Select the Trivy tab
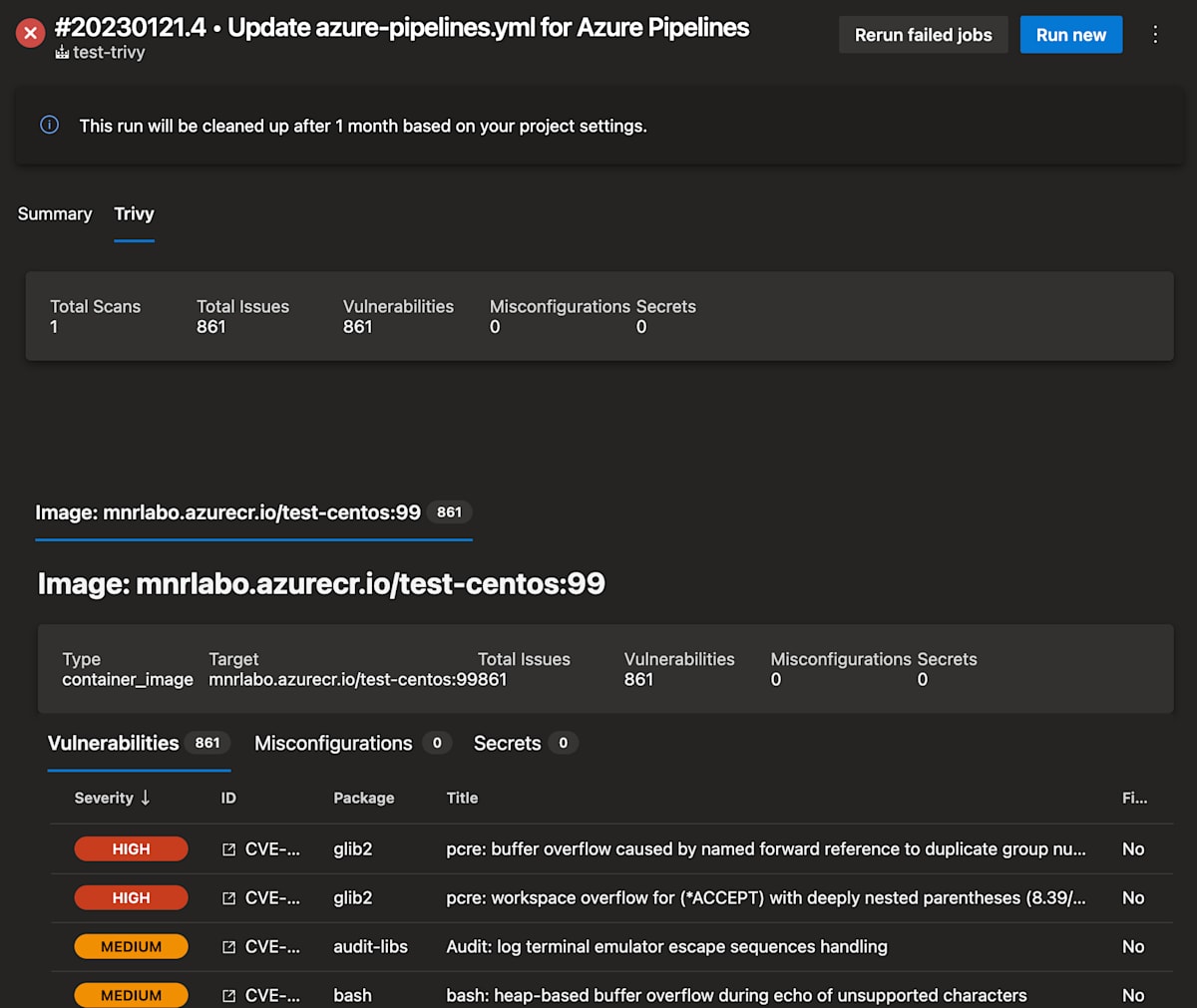This screenshot has width=1197, height=1008. pos(134,213)
